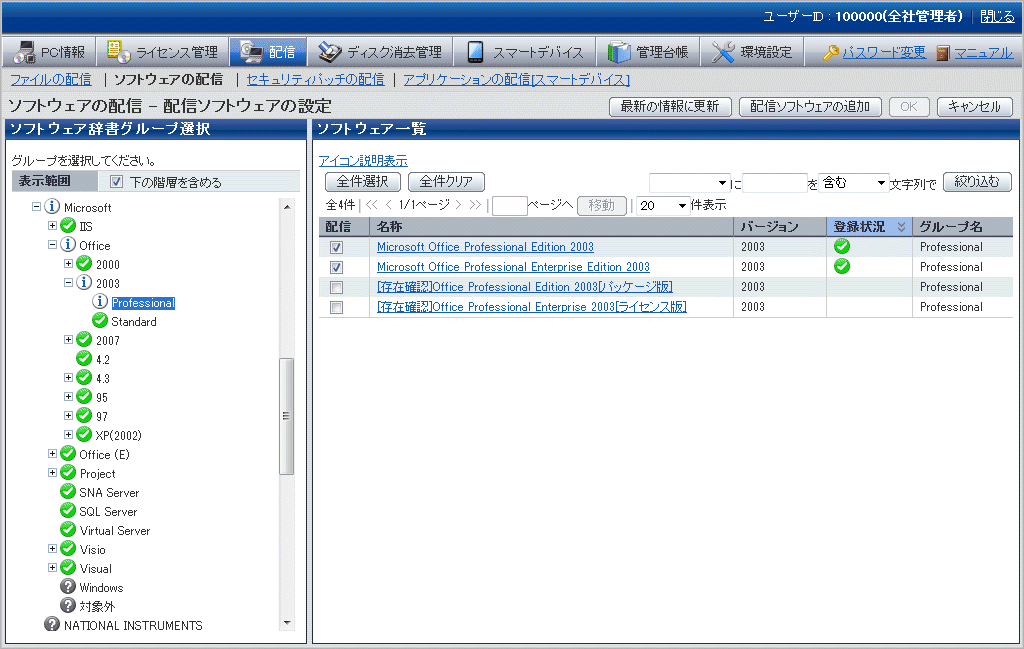Click the tree scrollbar up arrow
The width and height of the screenshot is (1024, 649).
click(x=287, y=206)
